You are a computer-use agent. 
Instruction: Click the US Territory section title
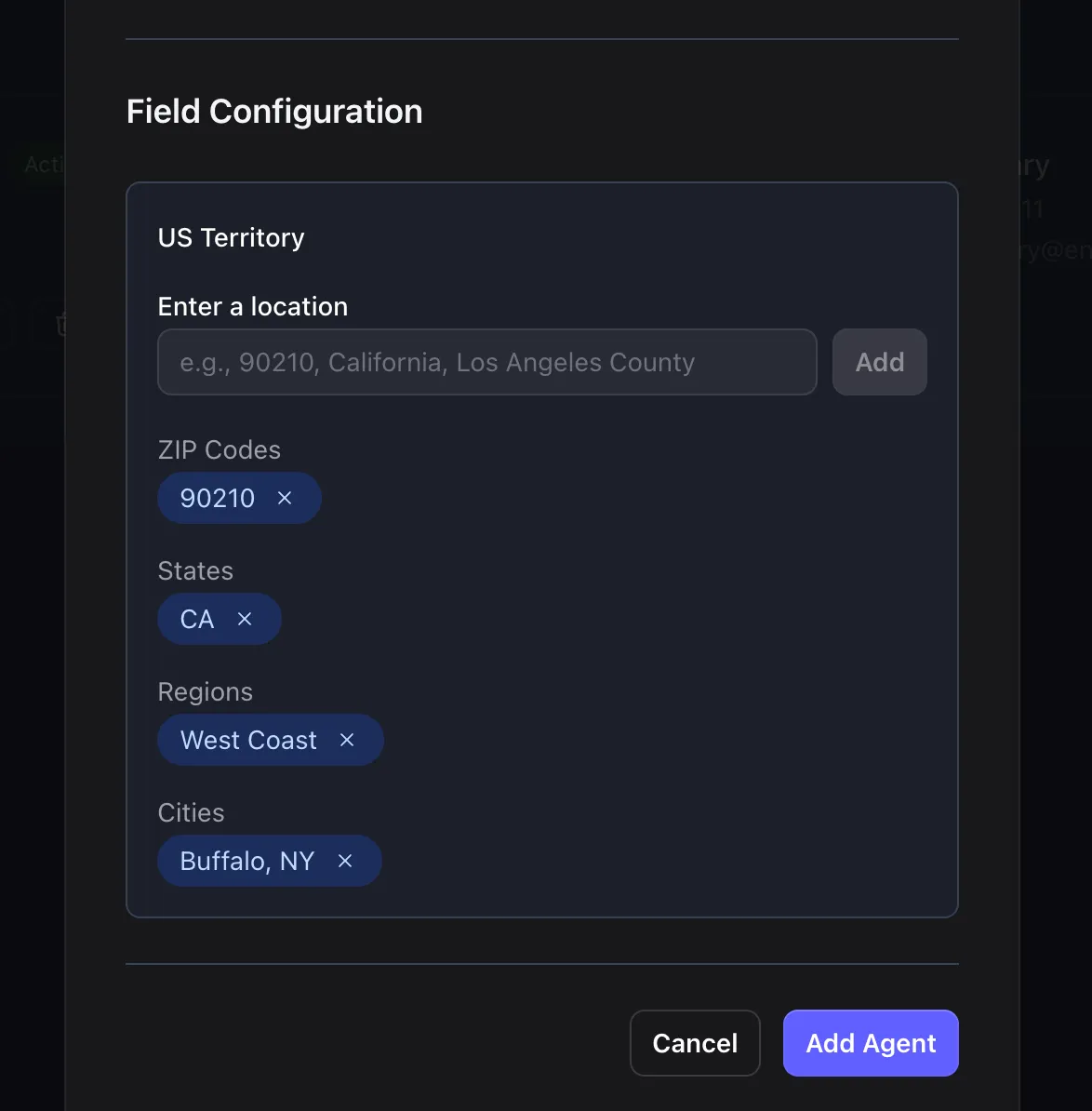click(231, 237)
